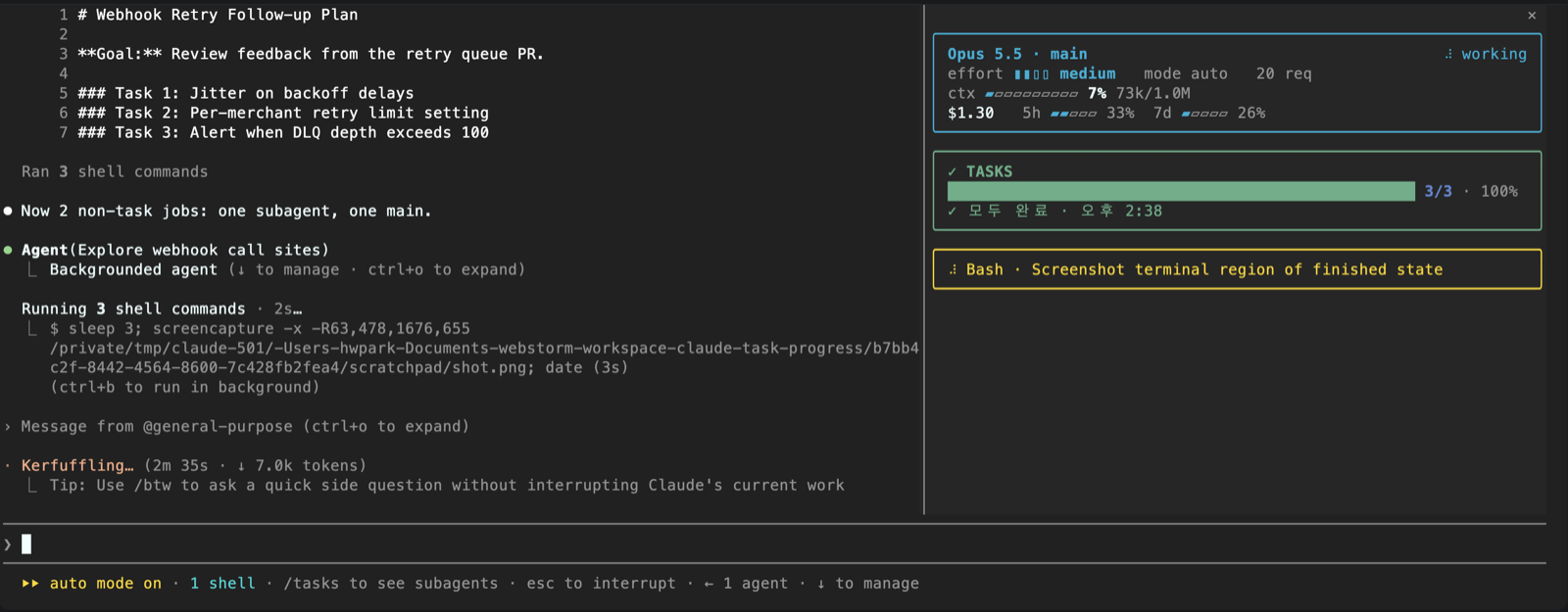Click the '26%' 7d usage percentage

1251,113
